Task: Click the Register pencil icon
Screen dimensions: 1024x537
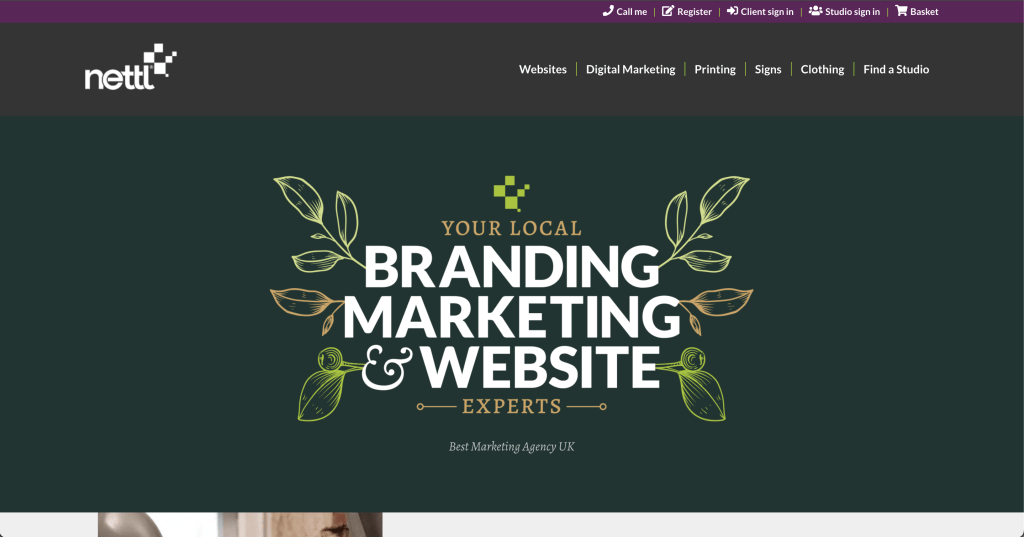Action: click(667, 10)
